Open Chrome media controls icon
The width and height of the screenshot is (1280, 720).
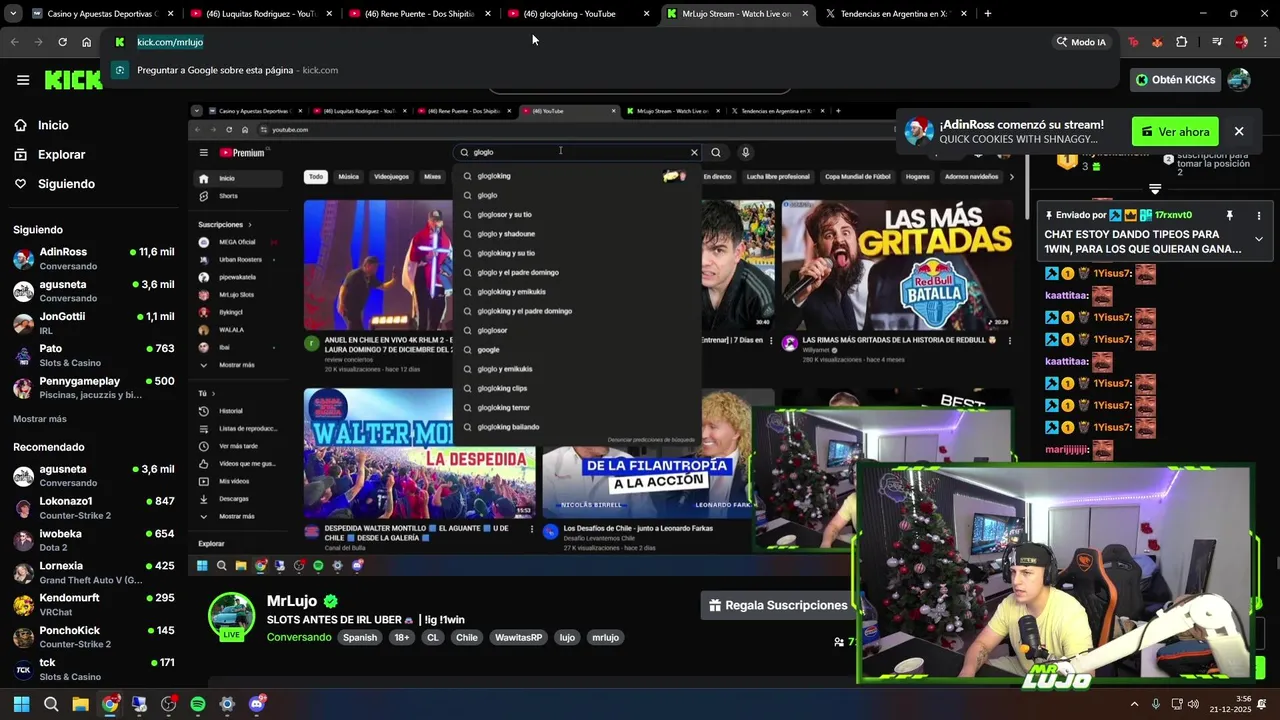point(1217,42)
